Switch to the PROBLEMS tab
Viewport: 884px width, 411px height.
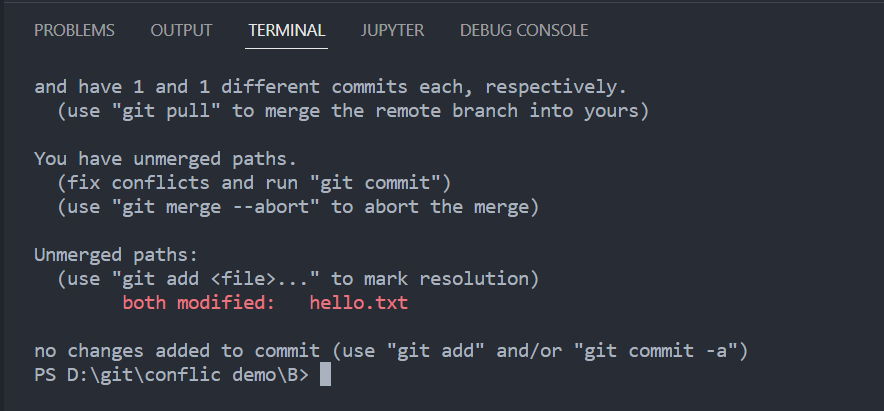(x=74, y=30)
